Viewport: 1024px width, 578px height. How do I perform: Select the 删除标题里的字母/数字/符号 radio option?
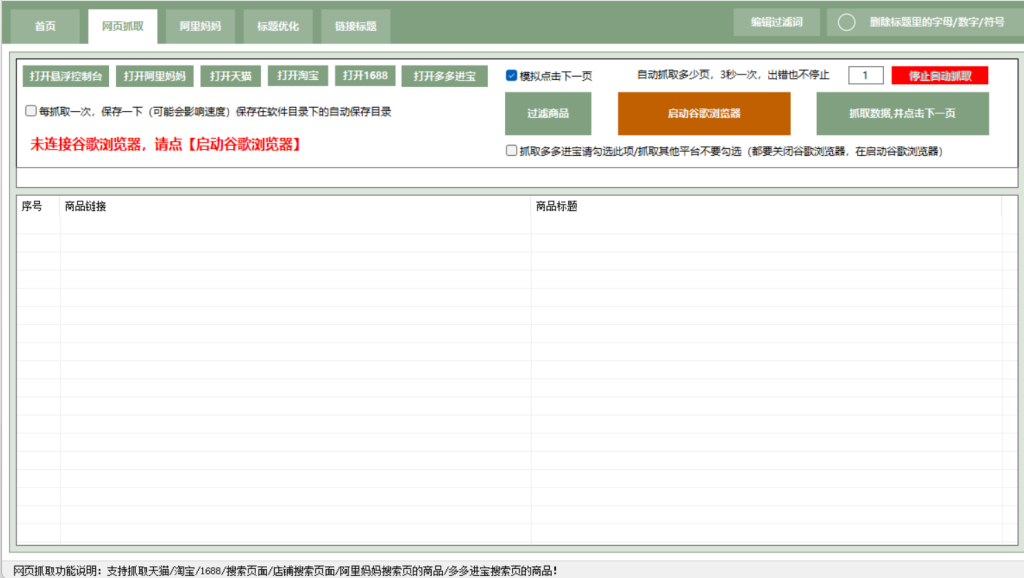[x=847, y=22]
